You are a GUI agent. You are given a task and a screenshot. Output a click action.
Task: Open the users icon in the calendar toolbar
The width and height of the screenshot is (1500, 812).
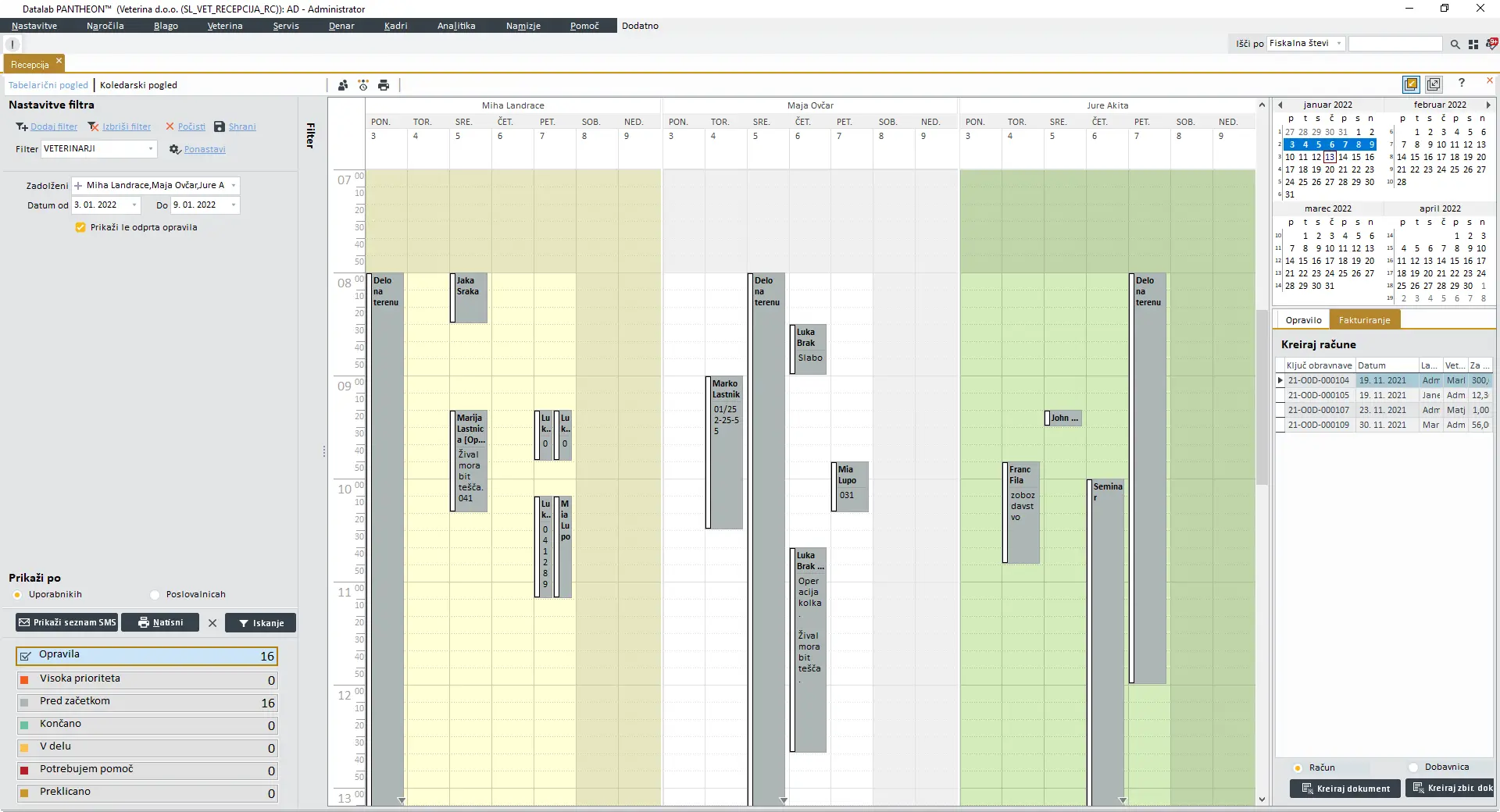(343, 85)
